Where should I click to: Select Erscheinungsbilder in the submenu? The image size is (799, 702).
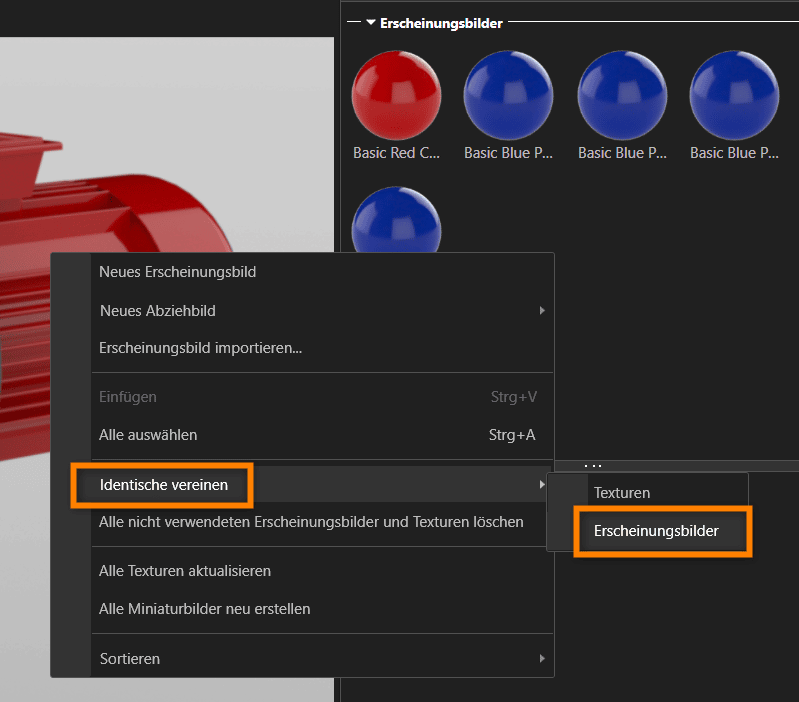coord(656,531)
